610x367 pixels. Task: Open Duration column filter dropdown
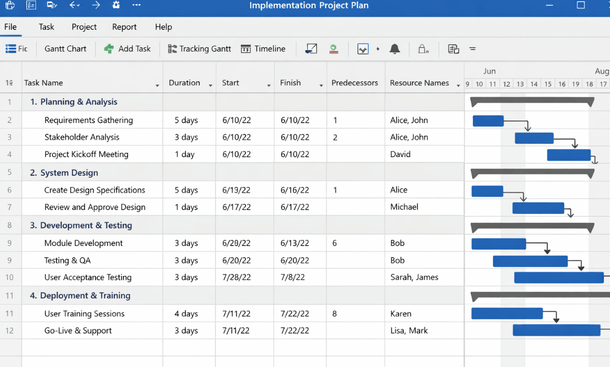210,85
